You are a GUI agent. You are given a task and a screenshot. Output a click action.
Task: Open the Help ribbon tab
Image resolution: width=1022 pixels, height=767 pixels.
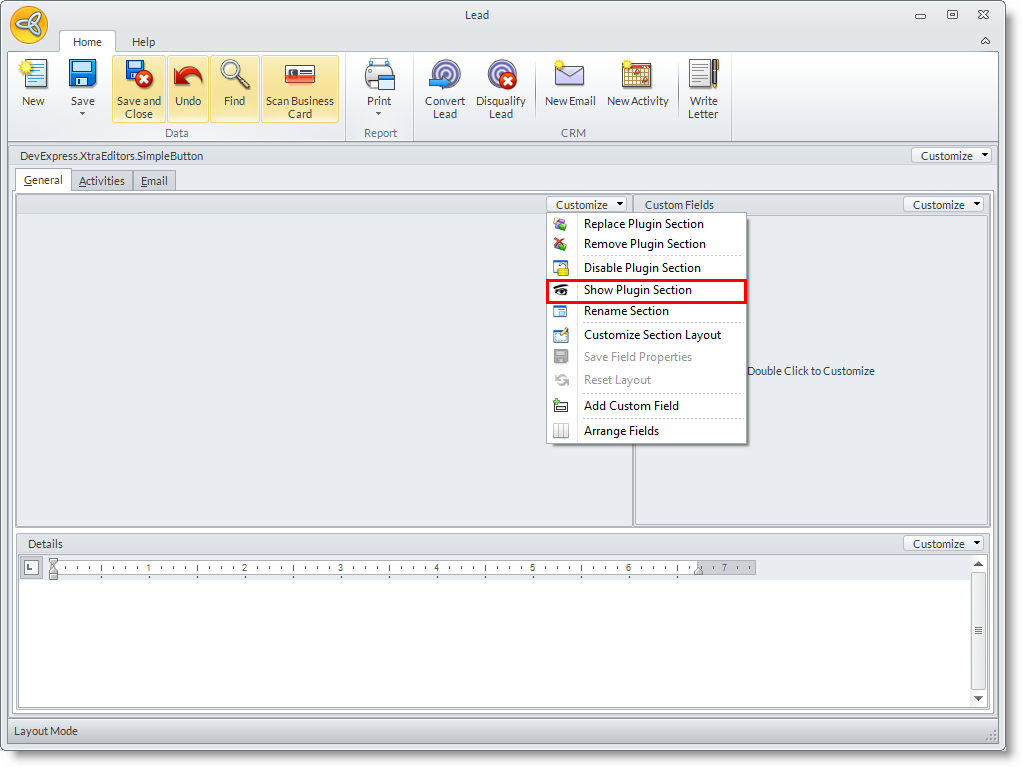[144, 42]
